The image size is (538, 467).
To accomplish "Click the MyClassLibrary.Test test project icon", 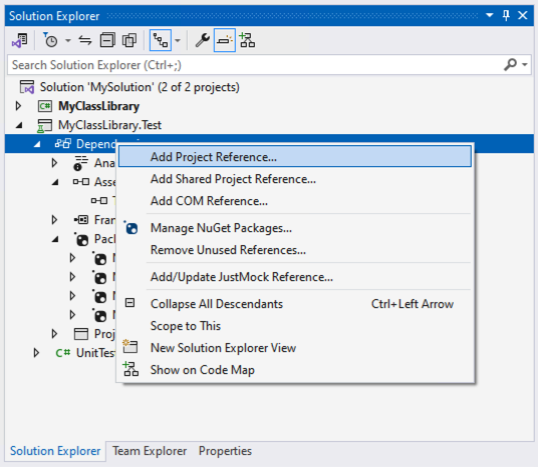I will 45,125.
